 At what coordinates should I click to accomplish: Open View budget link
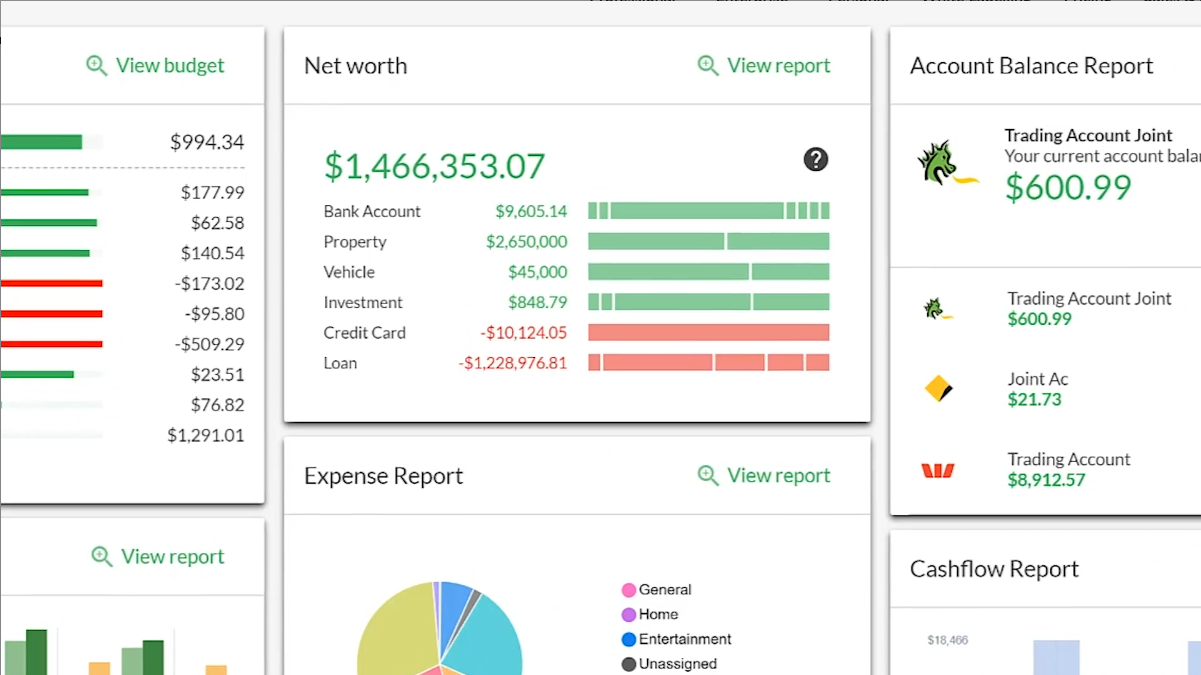(x=170, y=65)
